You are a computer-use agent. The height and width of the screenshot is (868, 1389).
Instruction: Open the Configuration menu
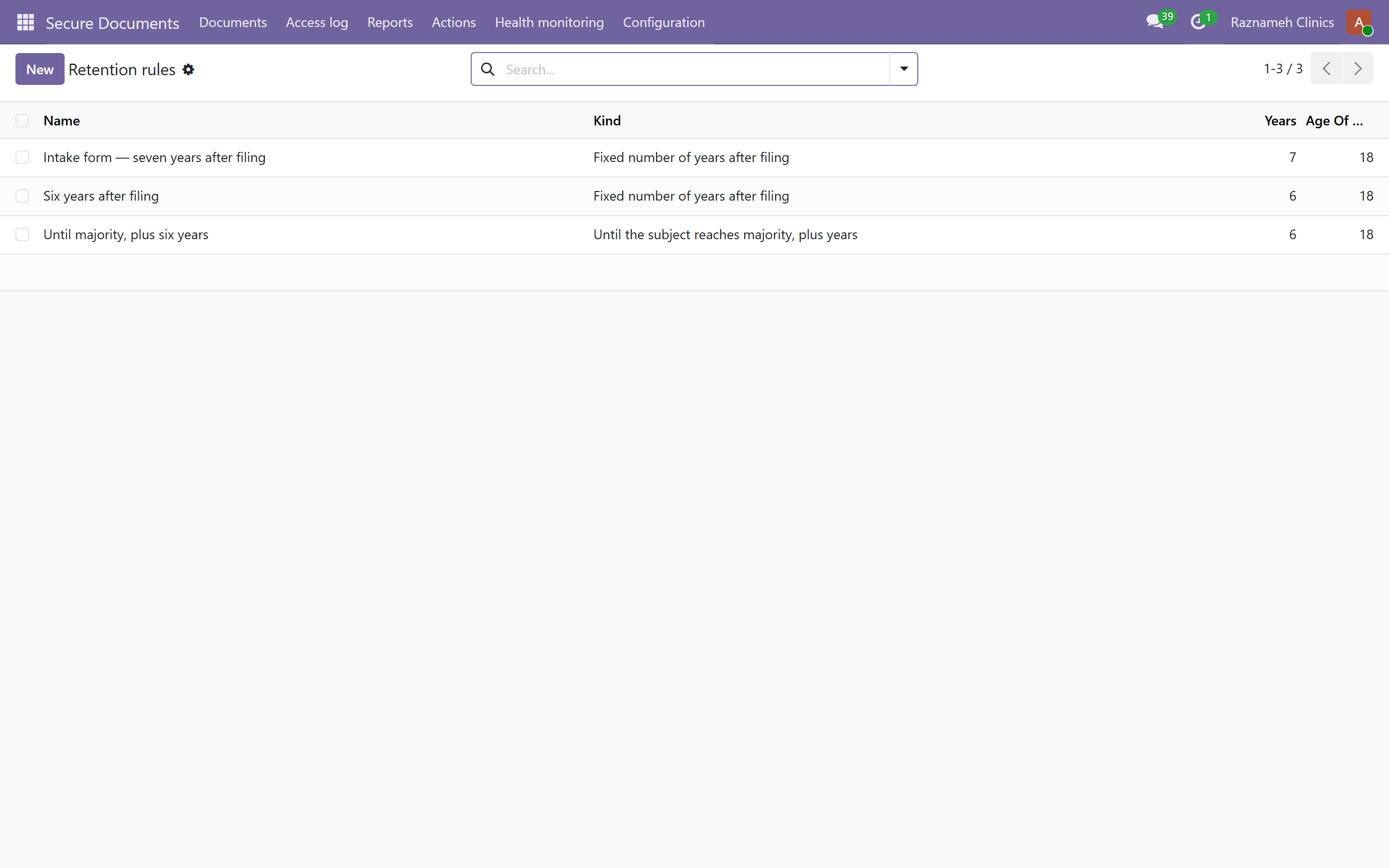(x=664, y=22)
